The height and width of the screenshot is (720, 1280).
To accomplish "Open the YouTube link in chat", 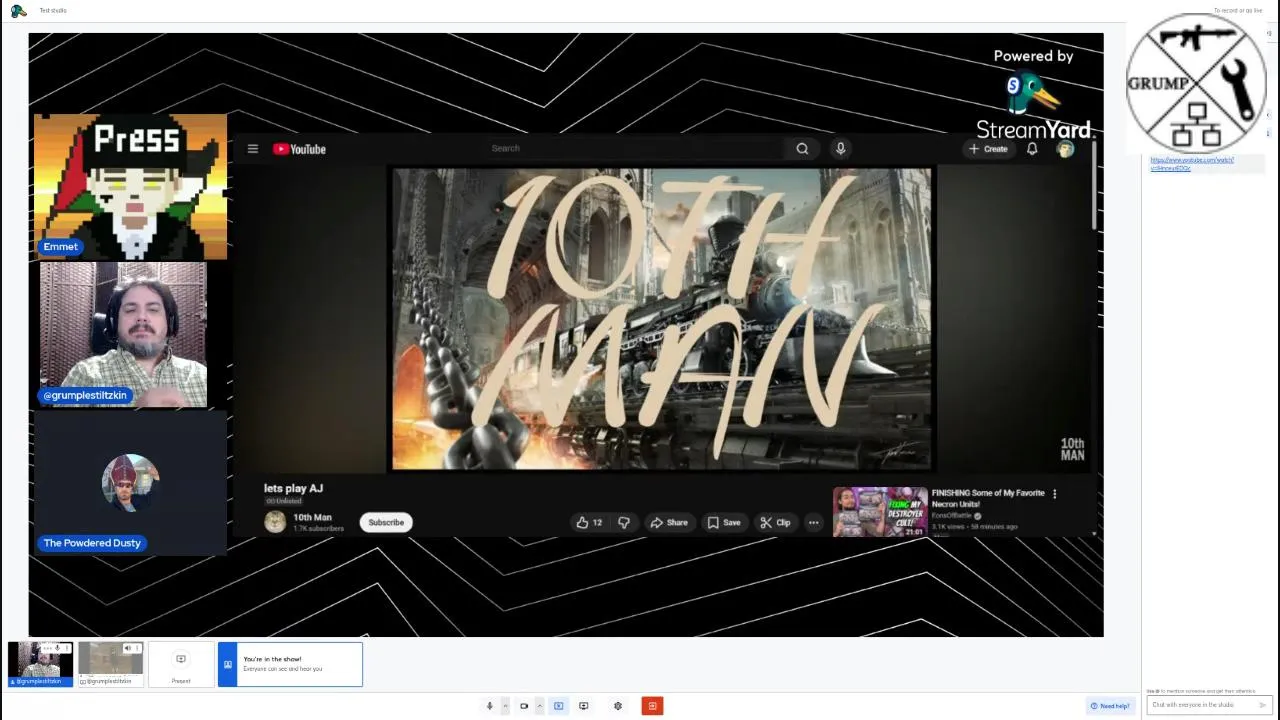I will pyautogui.click(x=1192, y=164).
